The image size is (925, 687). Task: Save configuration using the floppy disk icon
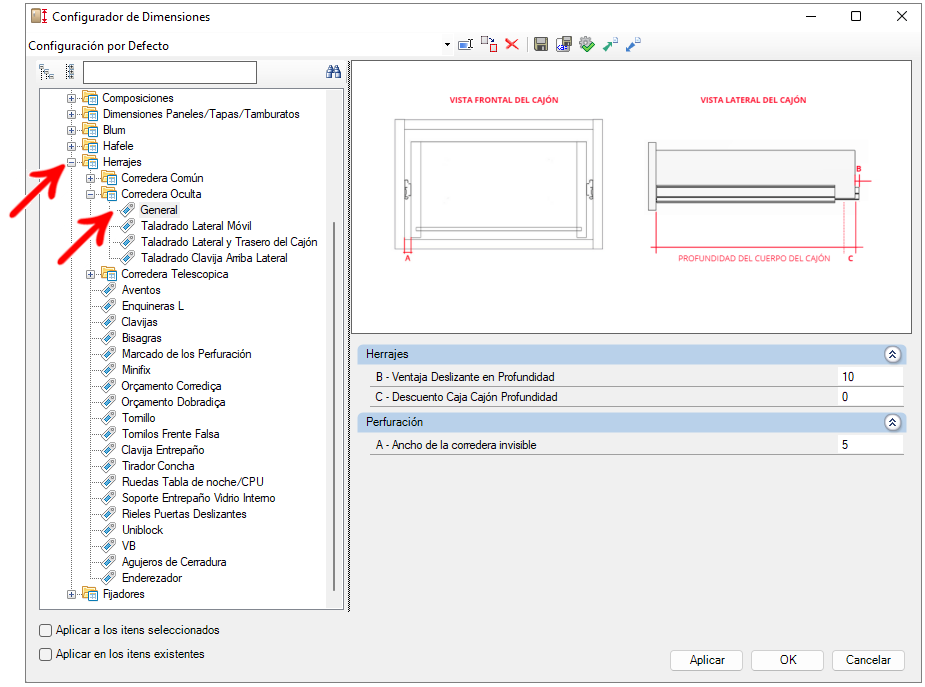tap(540, 44)
